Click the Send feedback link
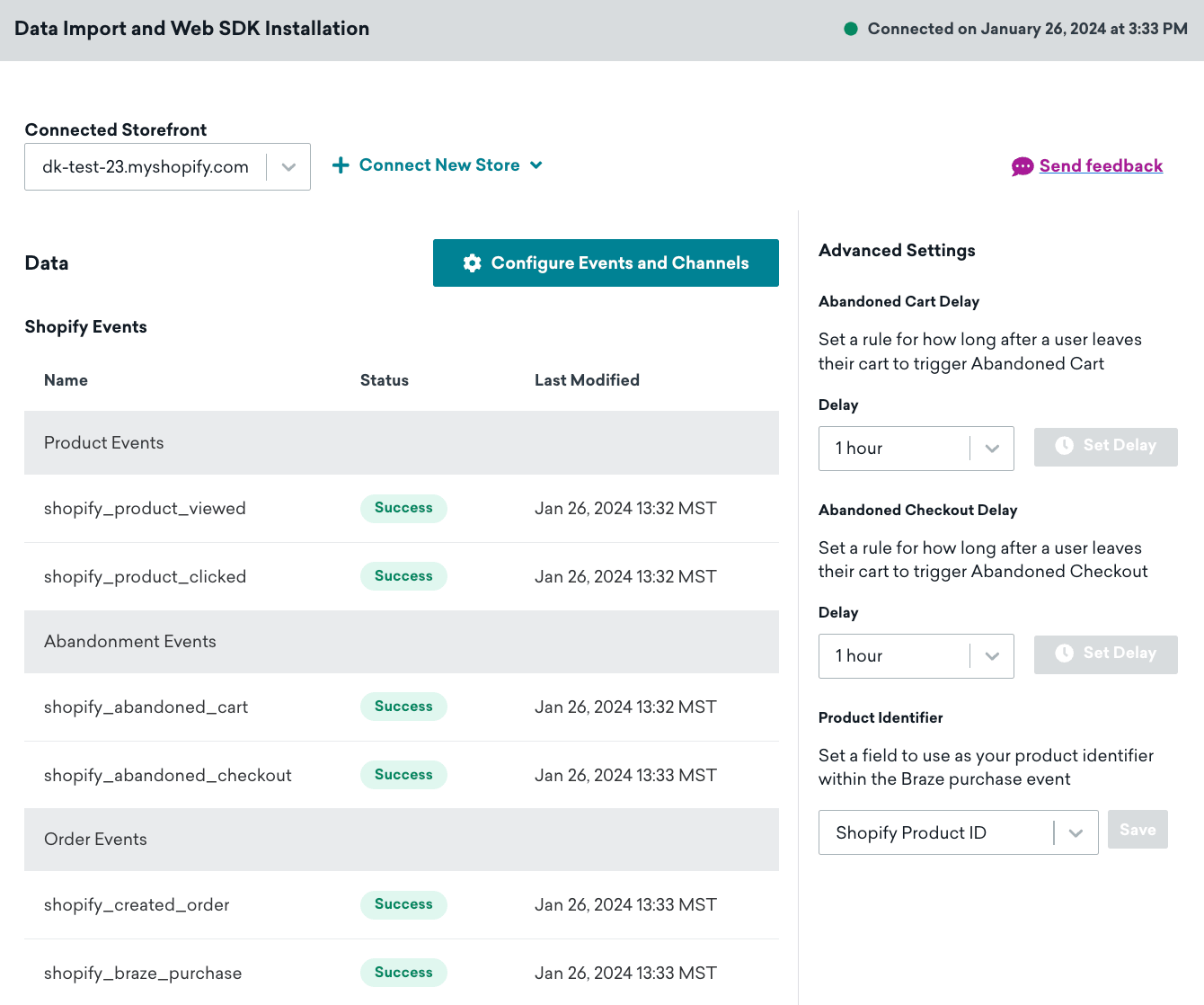This screenshot has width=1204, height=1005. point(1101,166)
